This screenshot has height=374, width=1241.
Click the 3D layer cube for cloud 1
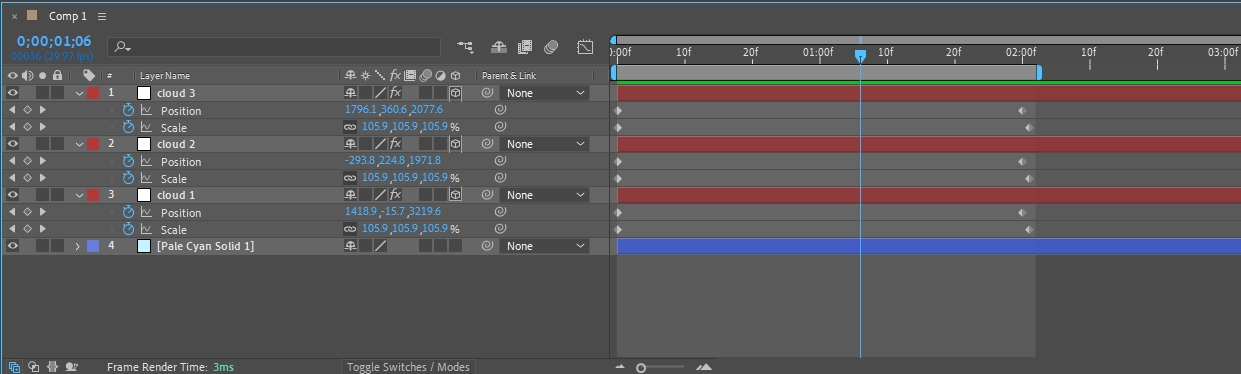(455, 195)
